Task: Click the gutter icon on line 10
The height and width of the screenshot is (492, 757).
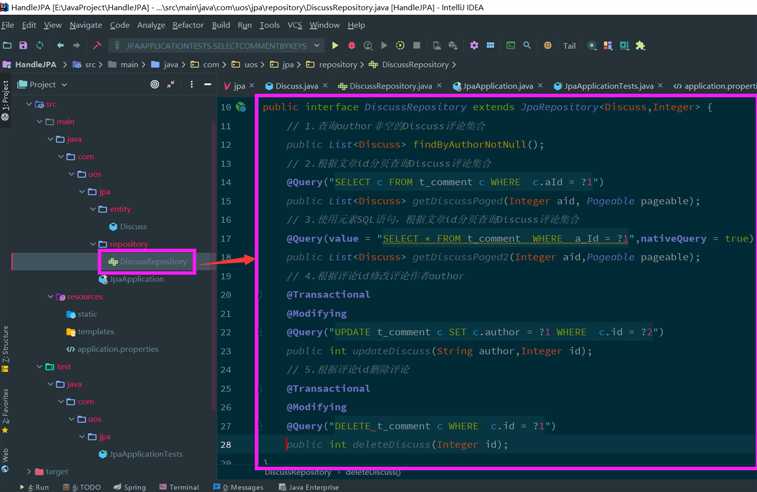Action: click(x=241, y=107)
